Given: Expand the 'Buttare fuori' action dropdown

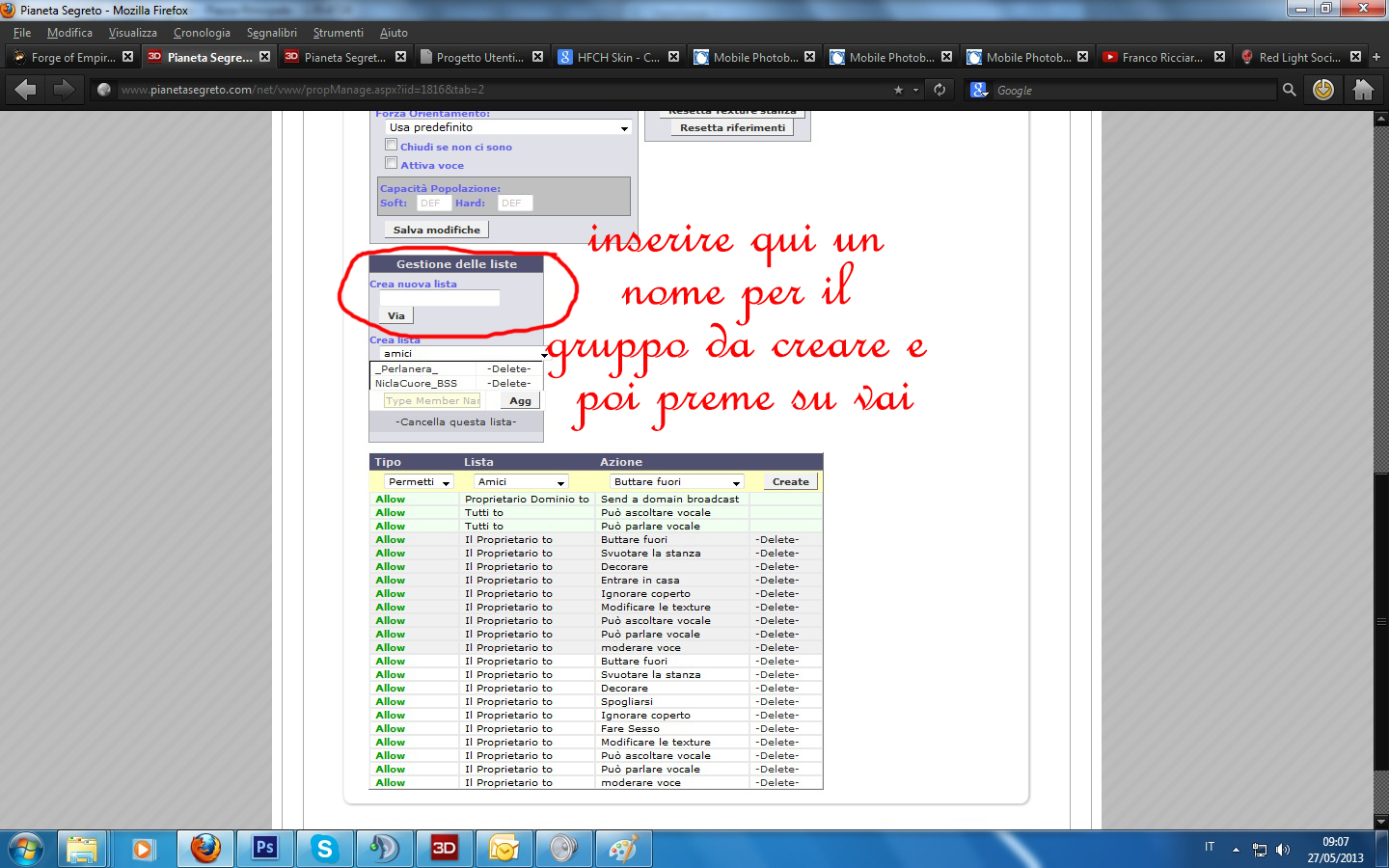Looking at the screenshot, I should [676, 482].
